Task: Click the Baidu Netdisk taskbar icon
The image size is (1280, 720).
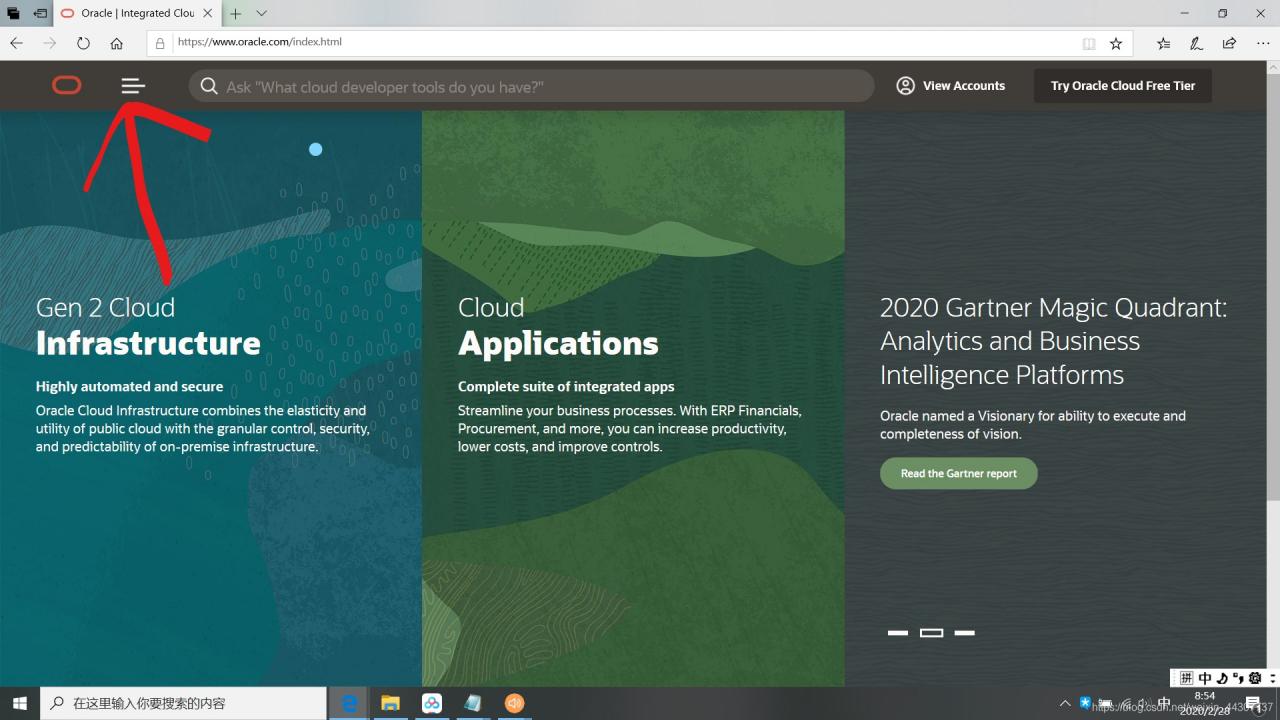Action: pyautogui.click(x=432, y=703)
